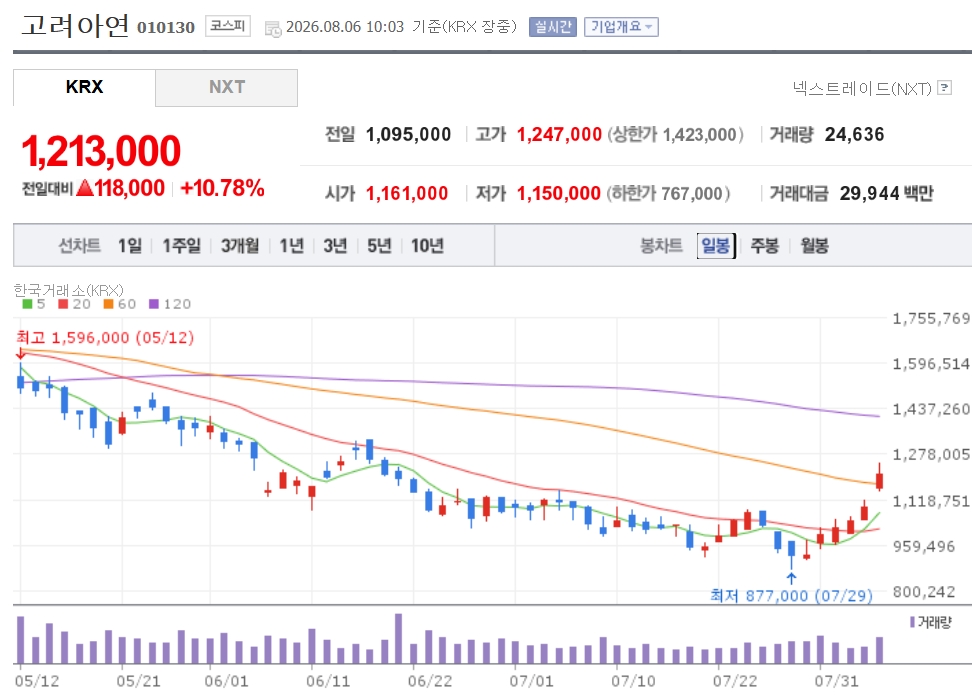Select the 주봉 weekly candle chart

[764, 245]
